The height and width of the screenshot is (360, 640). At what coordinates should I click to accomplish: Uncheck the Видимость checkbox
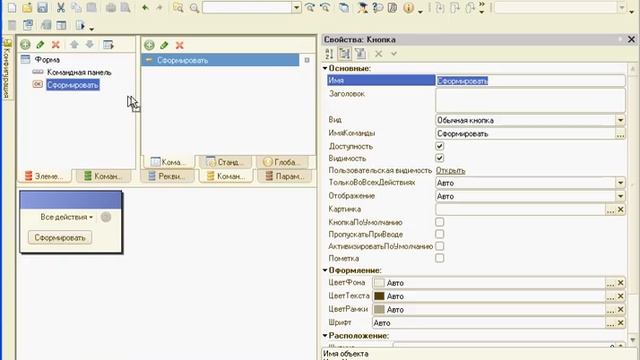click(x=440, y=158)
